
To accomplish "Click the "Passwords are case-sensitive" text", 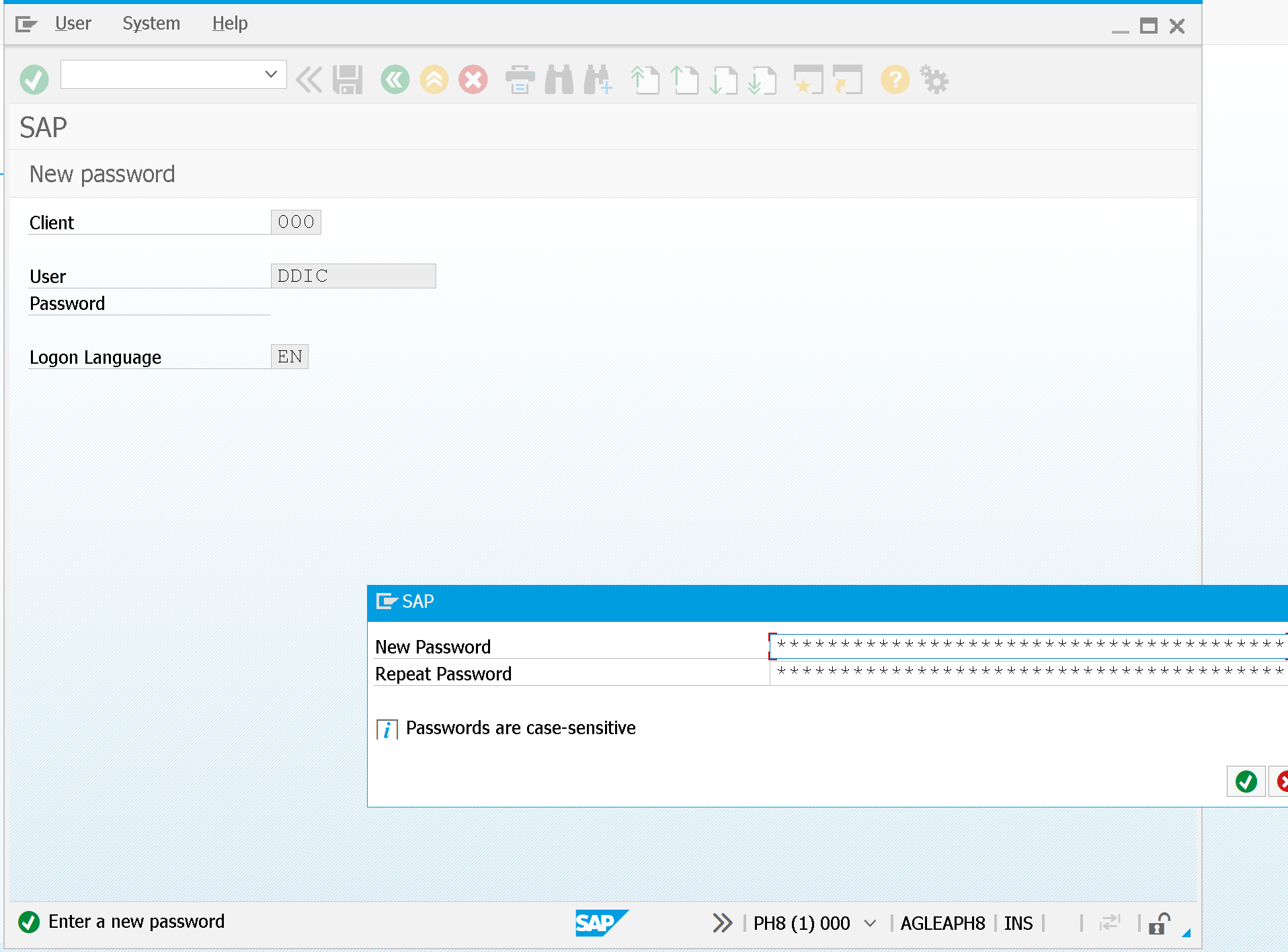I will 521,727.
